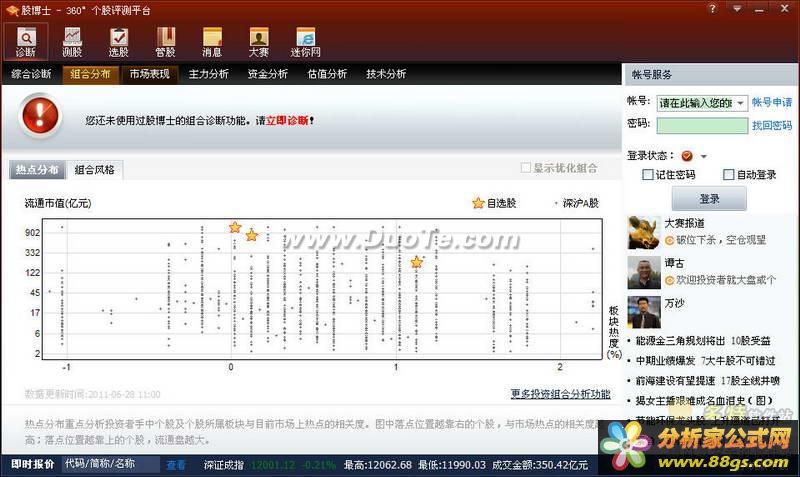Open the 找回密码 link
The height and width of the screenshot is (477, 800).
[x=772, y=125]
